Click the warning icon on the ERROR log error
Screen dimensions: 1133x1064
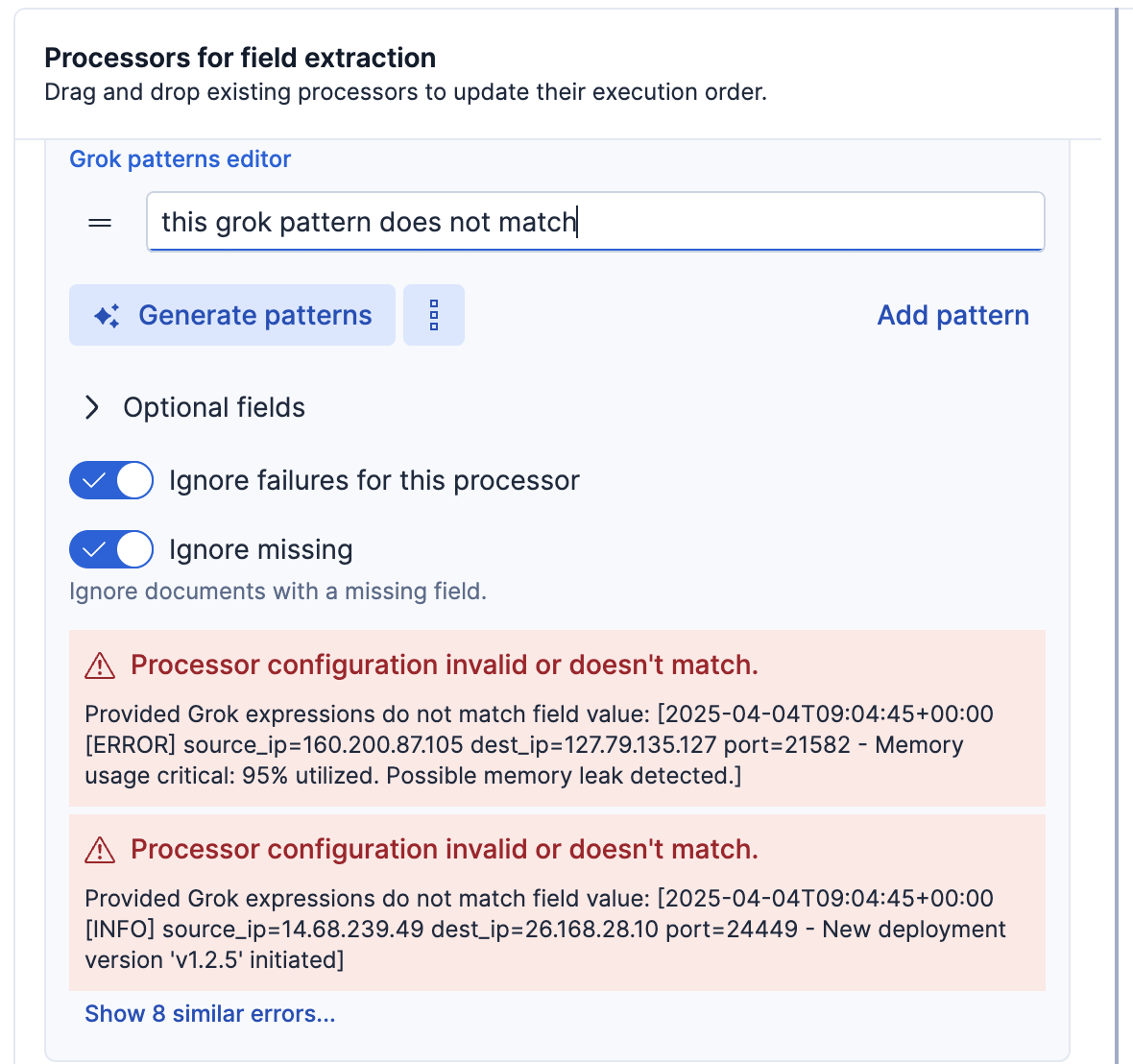point(100,665)
